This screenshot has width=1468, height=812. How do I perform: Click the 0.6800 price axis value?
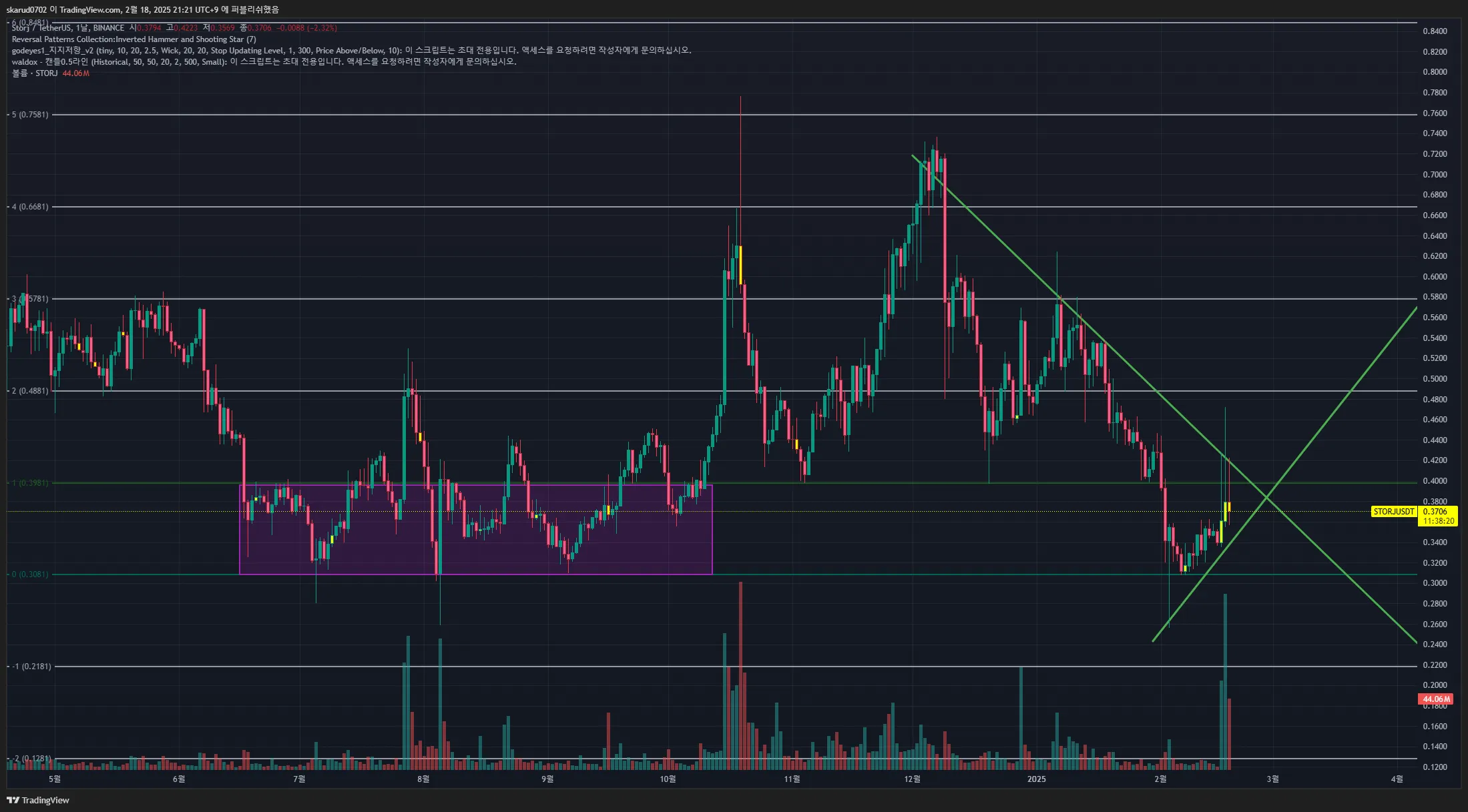[1435, 195]
